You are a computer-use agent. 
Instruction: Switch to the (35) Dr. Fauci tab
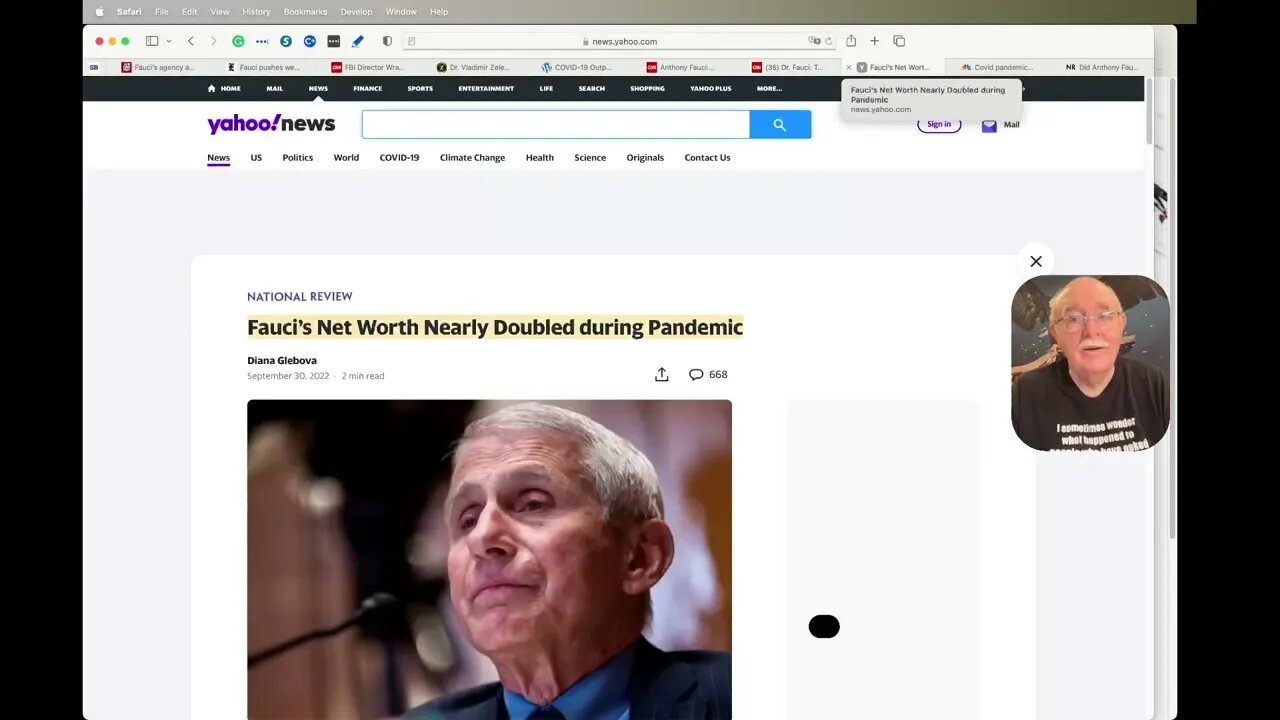[787, 67]
